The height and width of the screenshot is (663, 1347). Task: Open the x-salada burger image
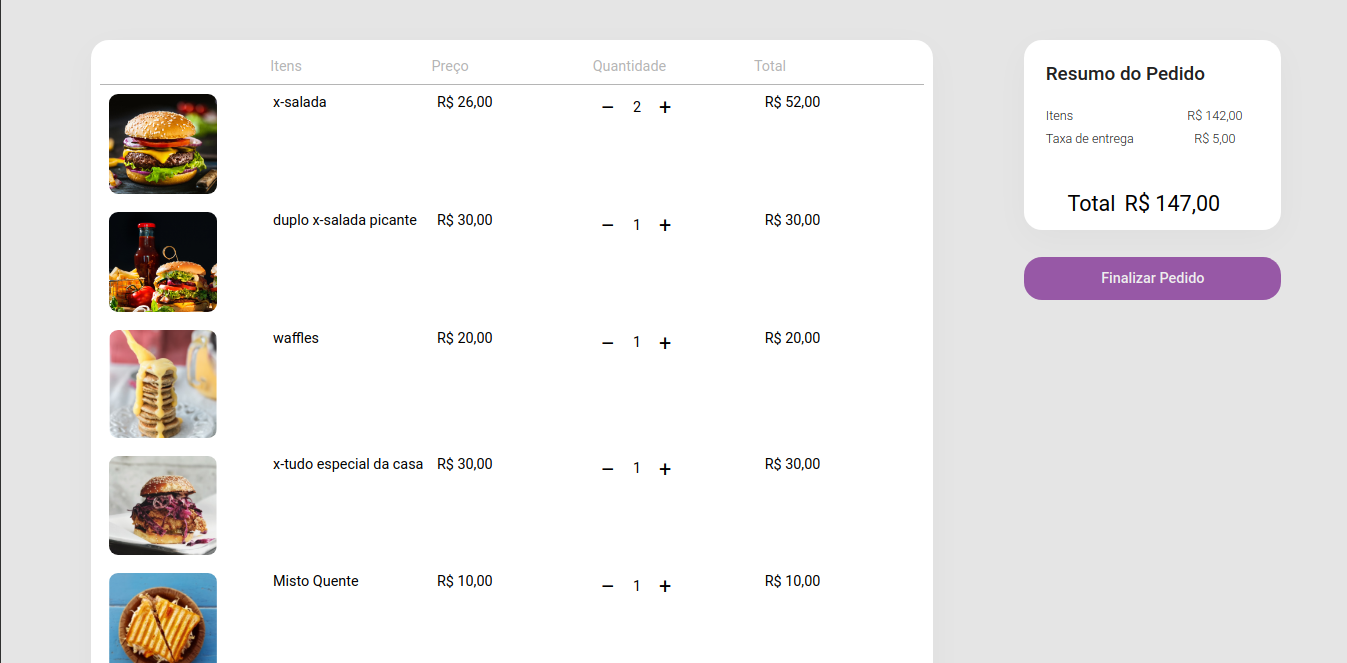(163, 144)
